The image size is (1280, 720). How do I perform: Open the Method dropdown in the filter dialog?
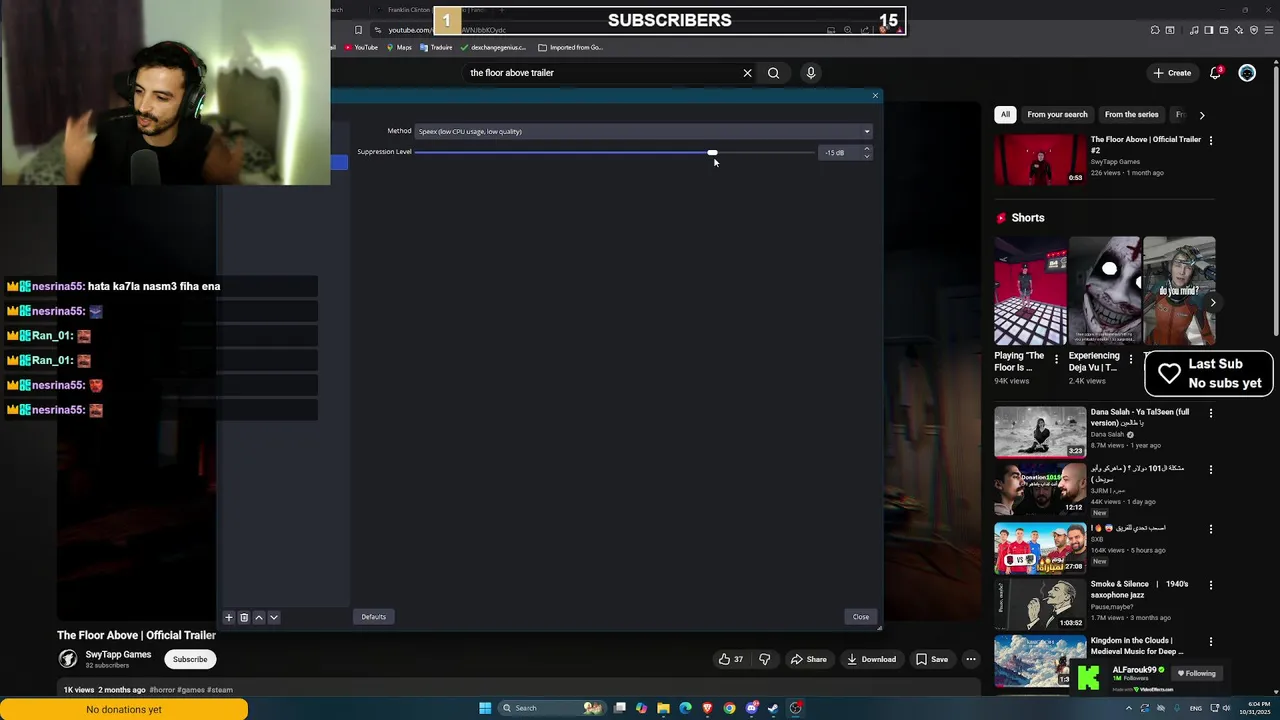(x=643, y=131)
